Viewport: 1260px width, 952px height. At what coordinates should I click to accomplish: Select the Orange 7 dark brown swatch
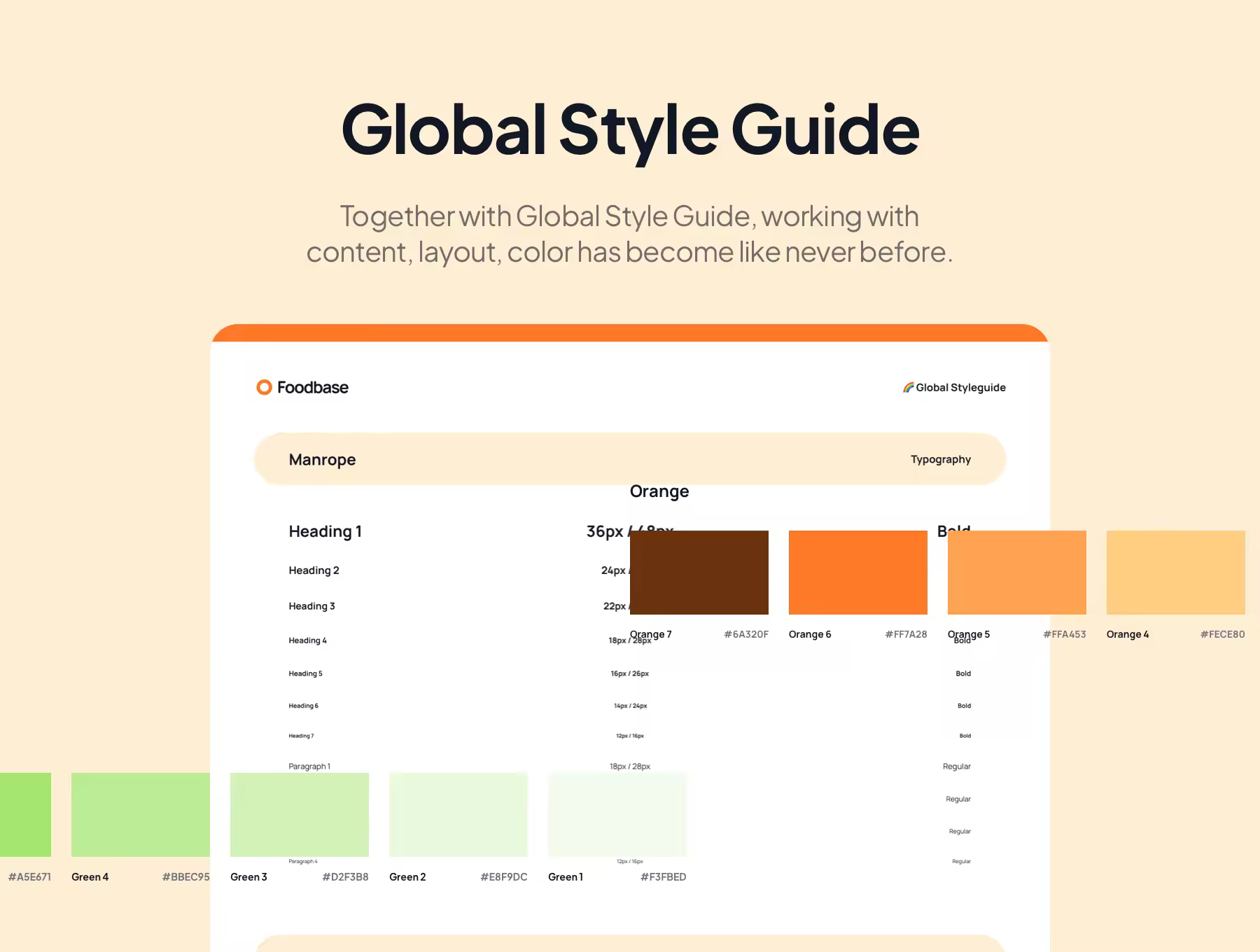click(x=699, y=573)
